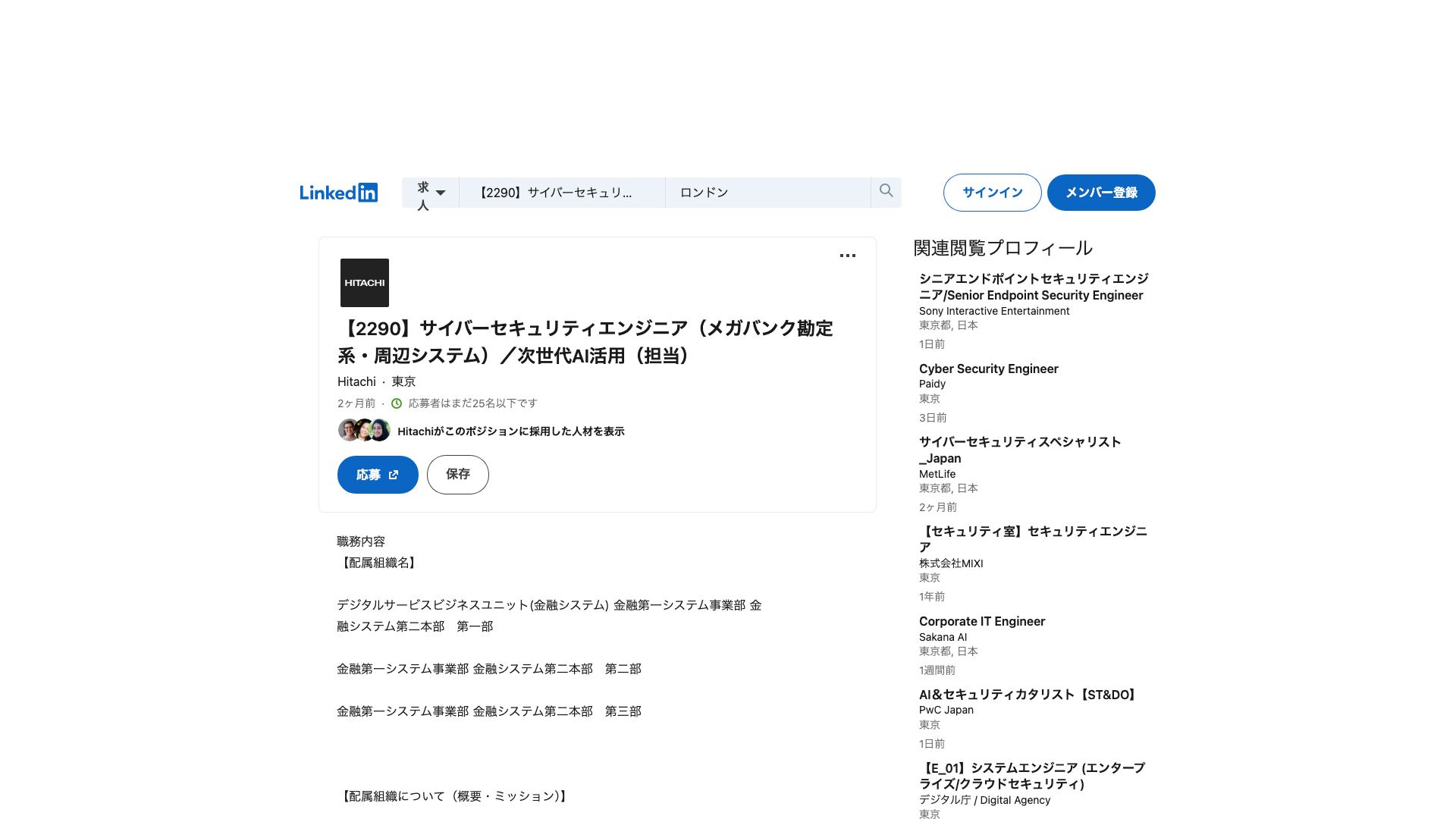Click the 職務内容 heading
1456x819 pixels.
tap(361, 541)
